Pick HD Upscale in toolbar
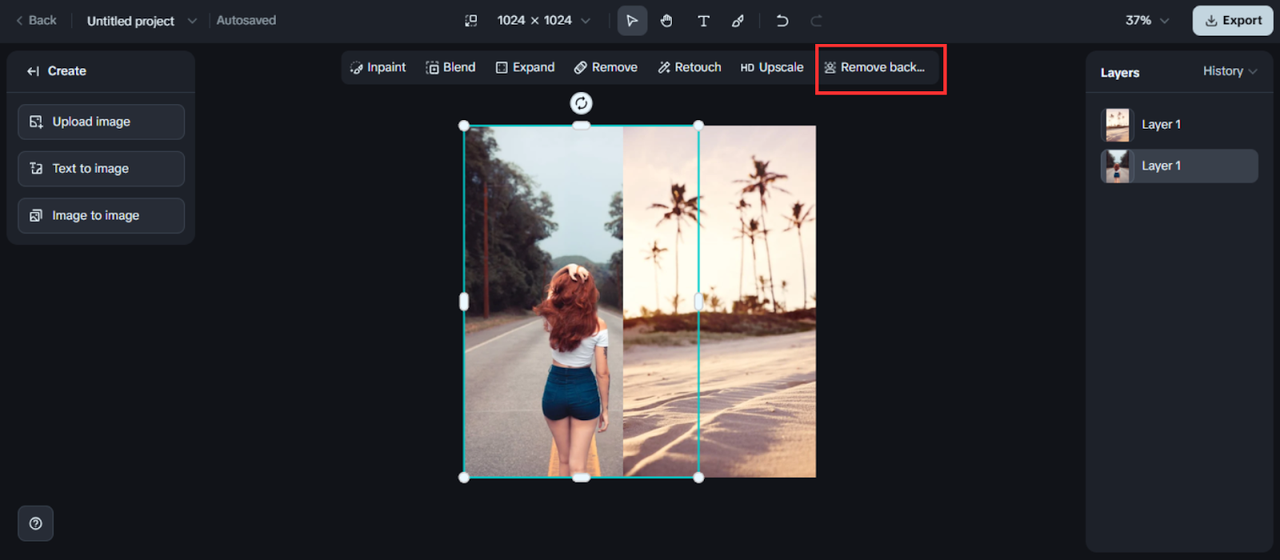Image resolution: width=1280 pixels, height=560 pixels. pyautogui.click(x=771, y=68)
